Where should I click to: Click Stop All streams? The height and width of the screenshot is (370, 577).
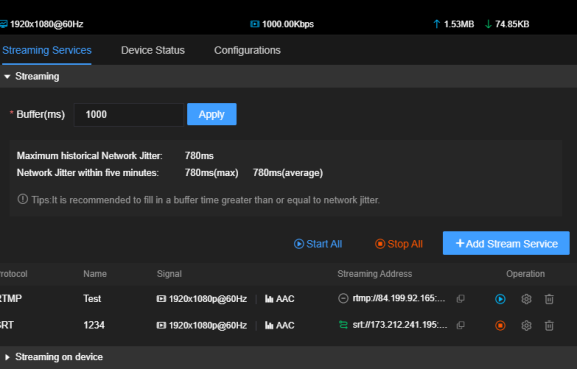(x=399, y=244)
